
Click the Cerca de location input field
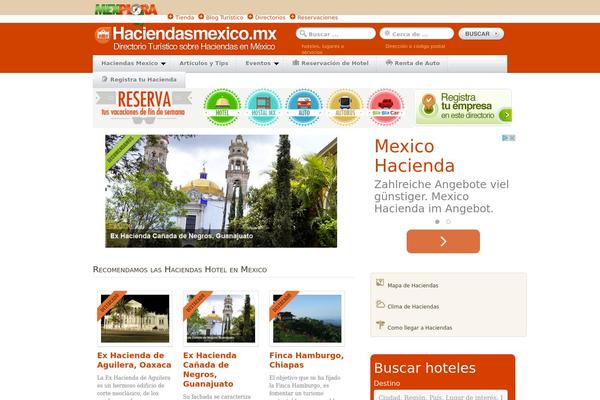[417, 34]
